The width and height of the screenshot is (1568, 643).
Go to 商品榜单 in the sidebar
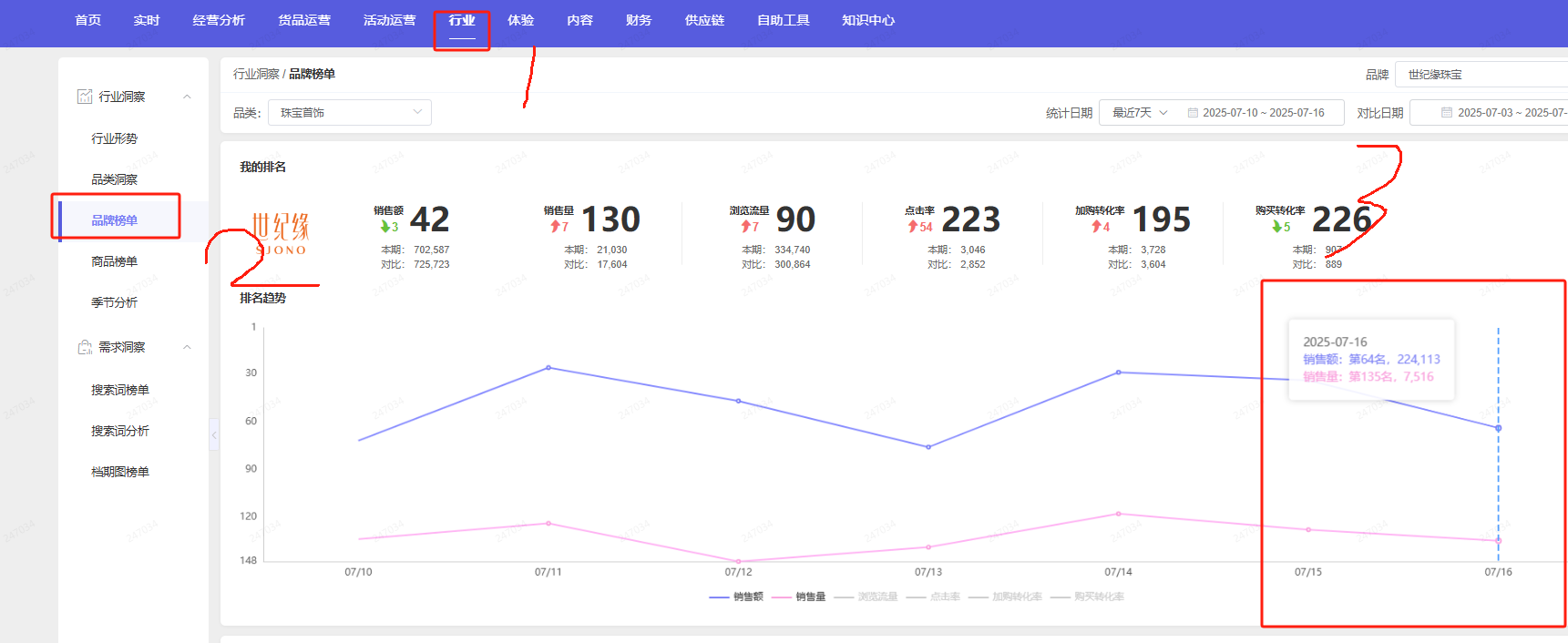pos(114,261)
